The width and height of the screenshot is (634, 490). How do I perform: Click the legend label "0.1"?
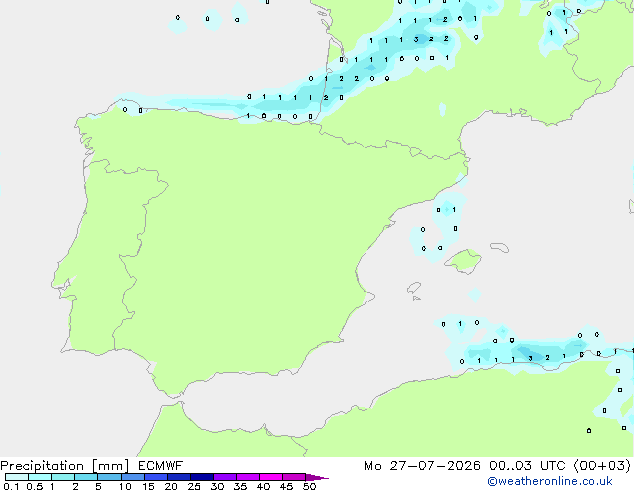(11, 486)
